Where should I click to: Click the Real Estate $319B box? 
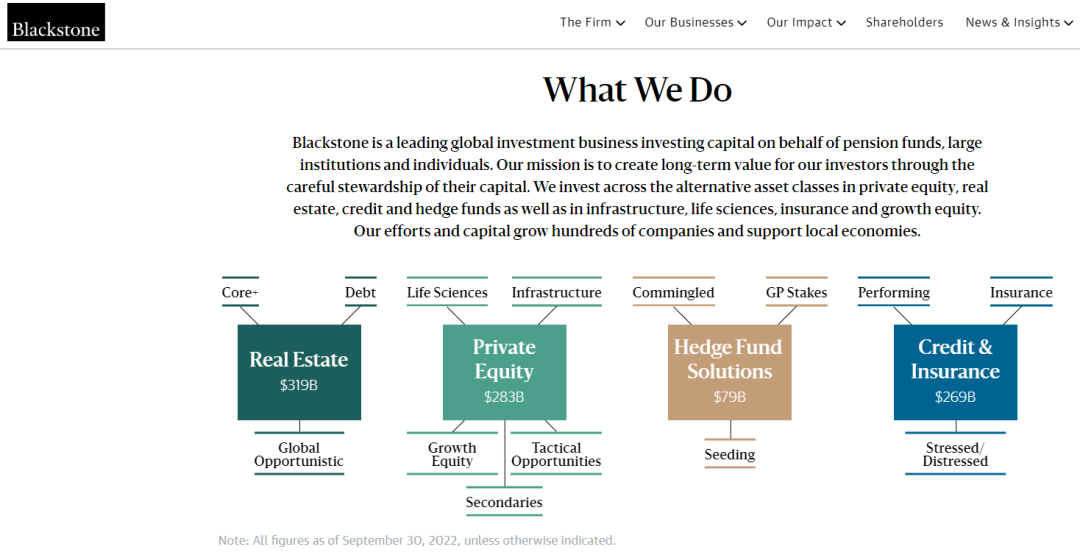coord(299,371)
